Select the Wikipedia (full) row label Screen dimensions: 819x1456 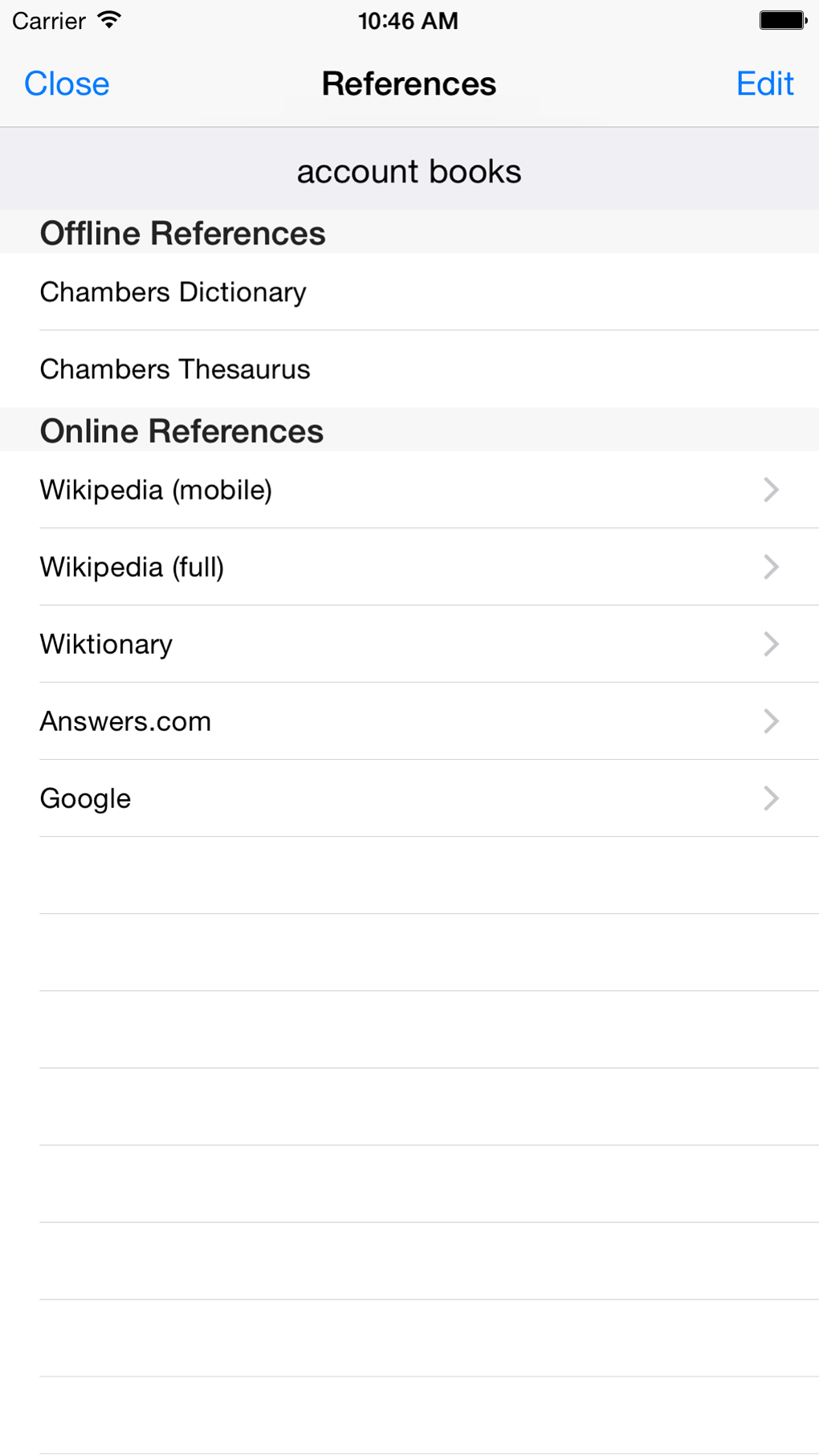(x=132, y=567)
